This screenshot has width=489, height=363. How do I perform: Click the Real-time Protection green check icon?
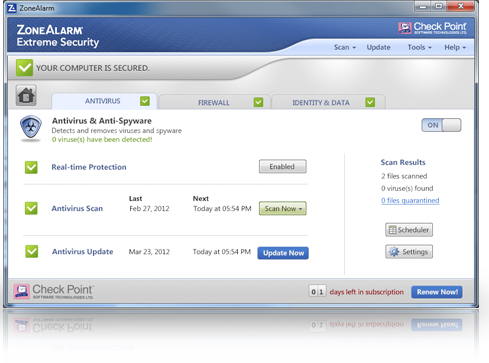click(31, 167)
